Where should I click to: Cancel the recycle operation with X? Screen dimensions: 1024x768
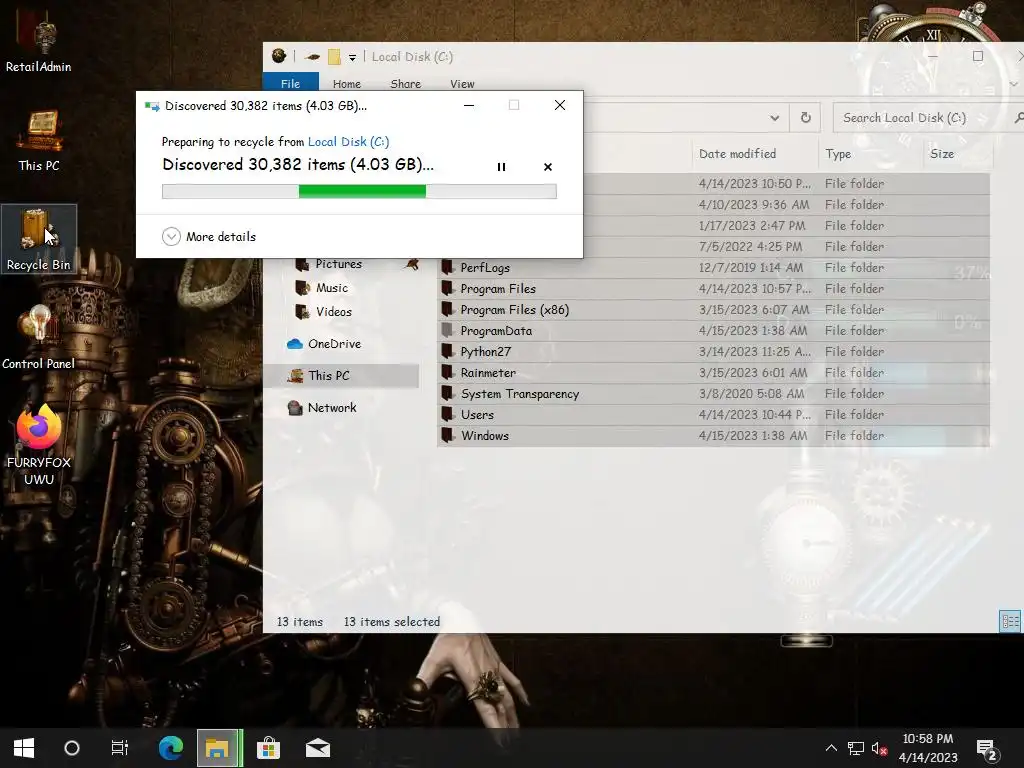point(548,167)
